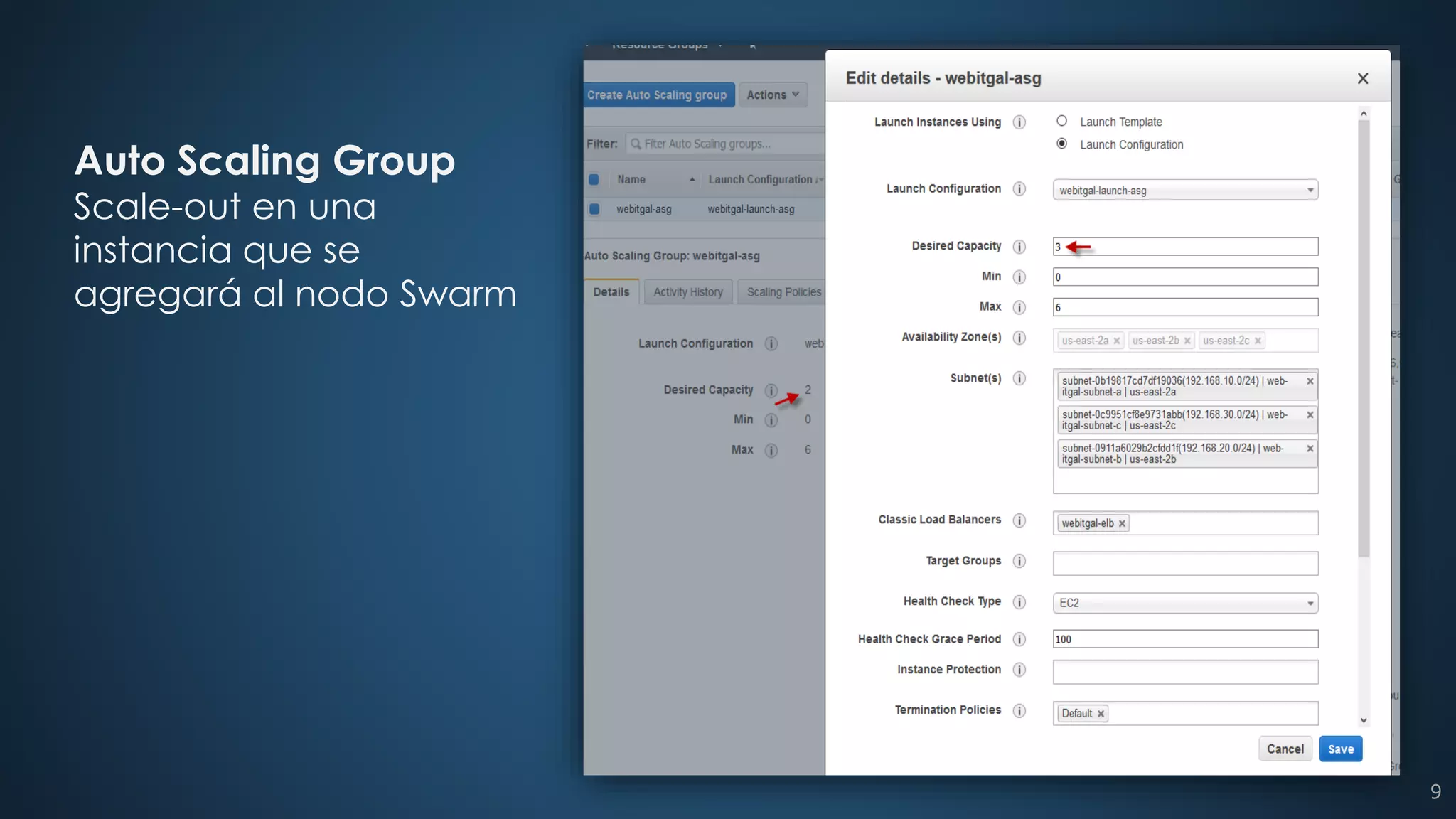Open info icon next to Subnet(s)
This screenshot has width=1456, height=819.
(1019, 378)
